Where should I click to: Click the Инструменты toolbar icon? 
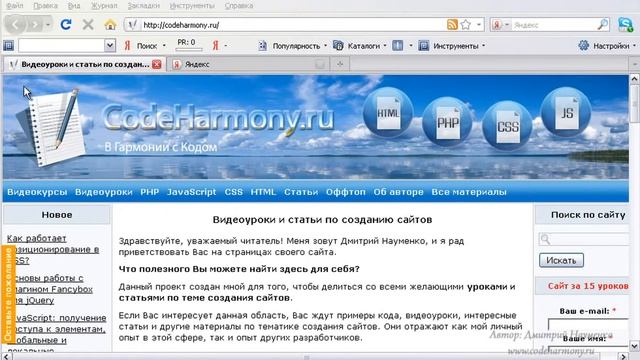pos(424,46)
